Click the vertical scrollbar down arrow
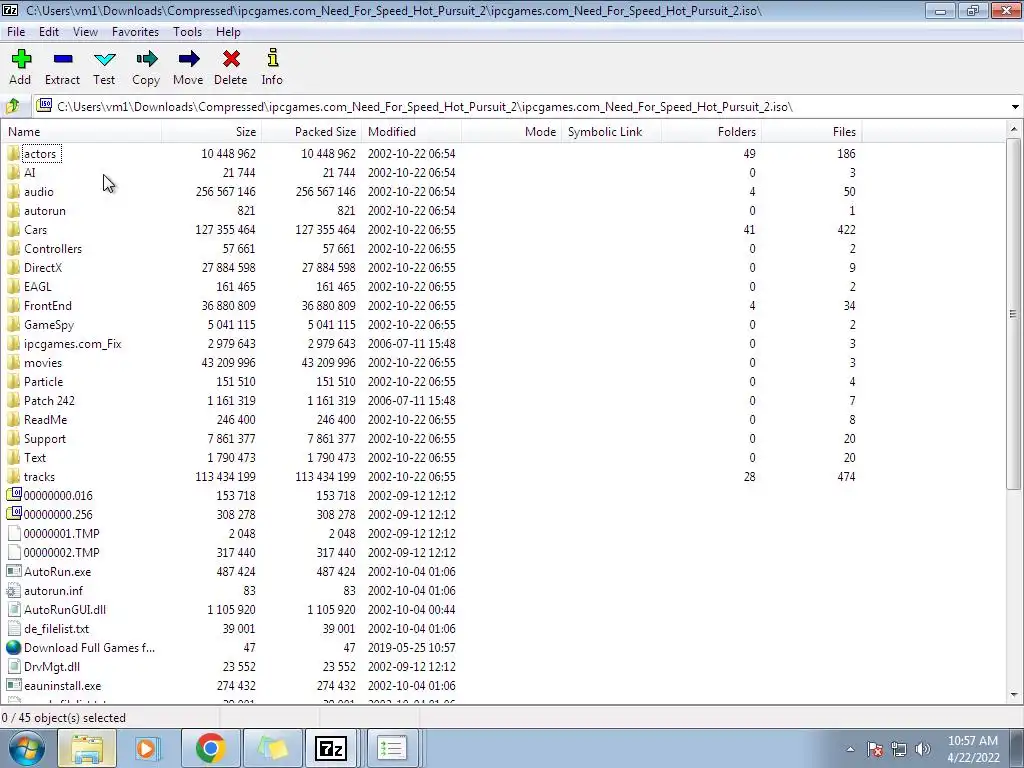The image size is (1024, 768). point(1014,695)
